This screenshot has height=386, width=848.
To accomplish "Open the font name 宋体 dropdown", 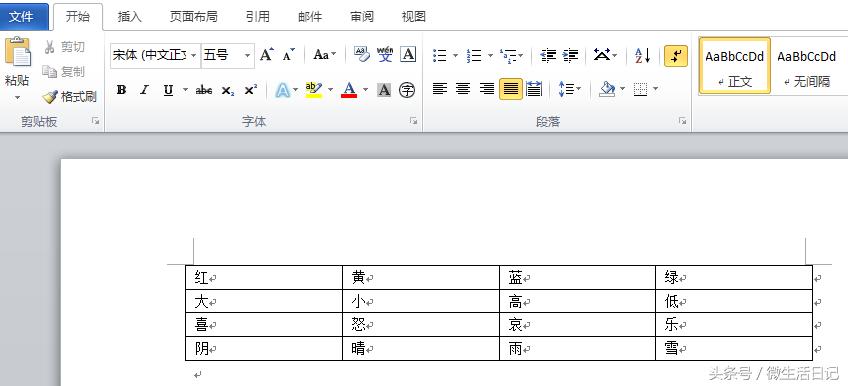I will click(x=194, y=55).
